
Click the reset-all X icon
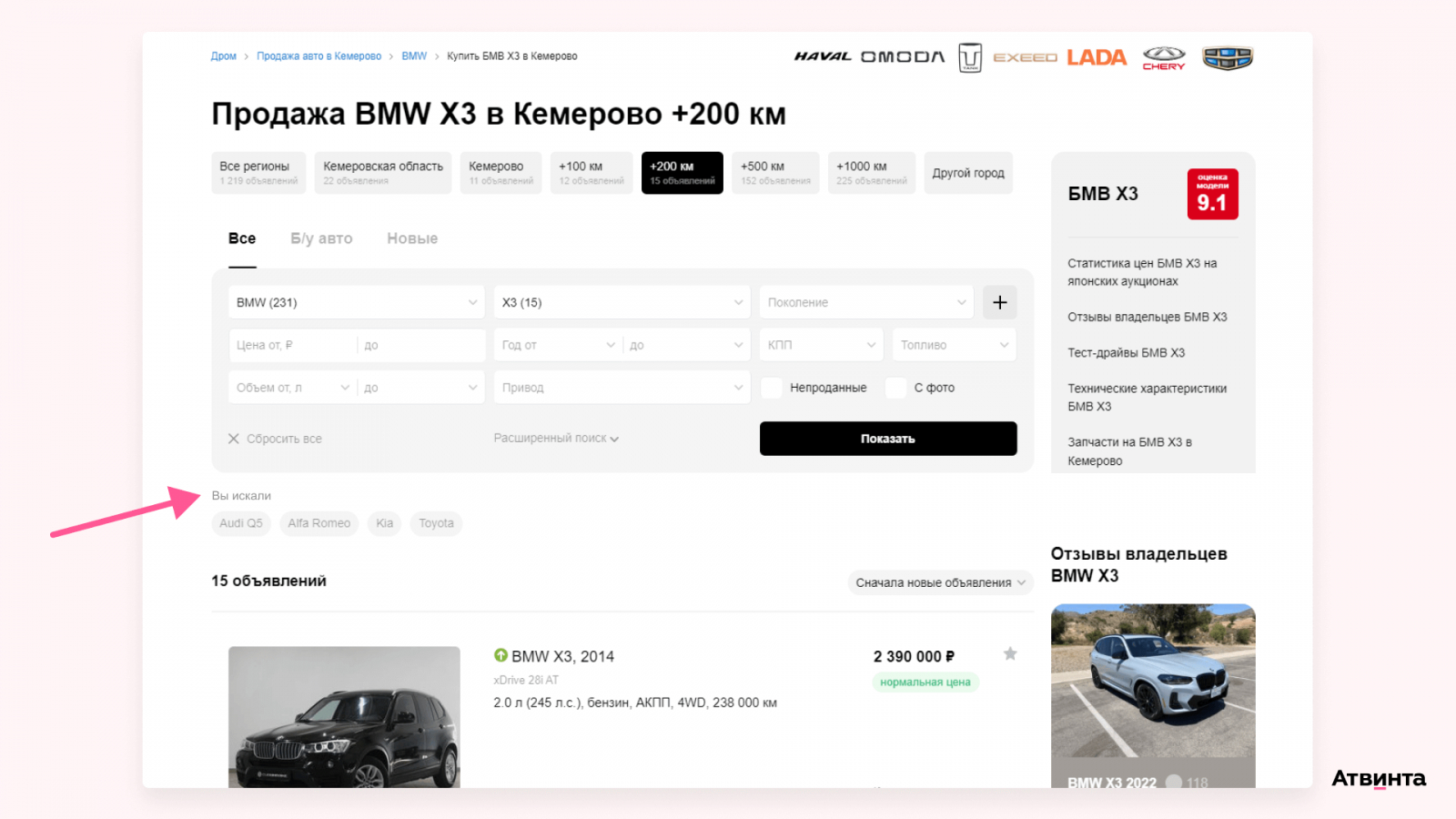234,439
